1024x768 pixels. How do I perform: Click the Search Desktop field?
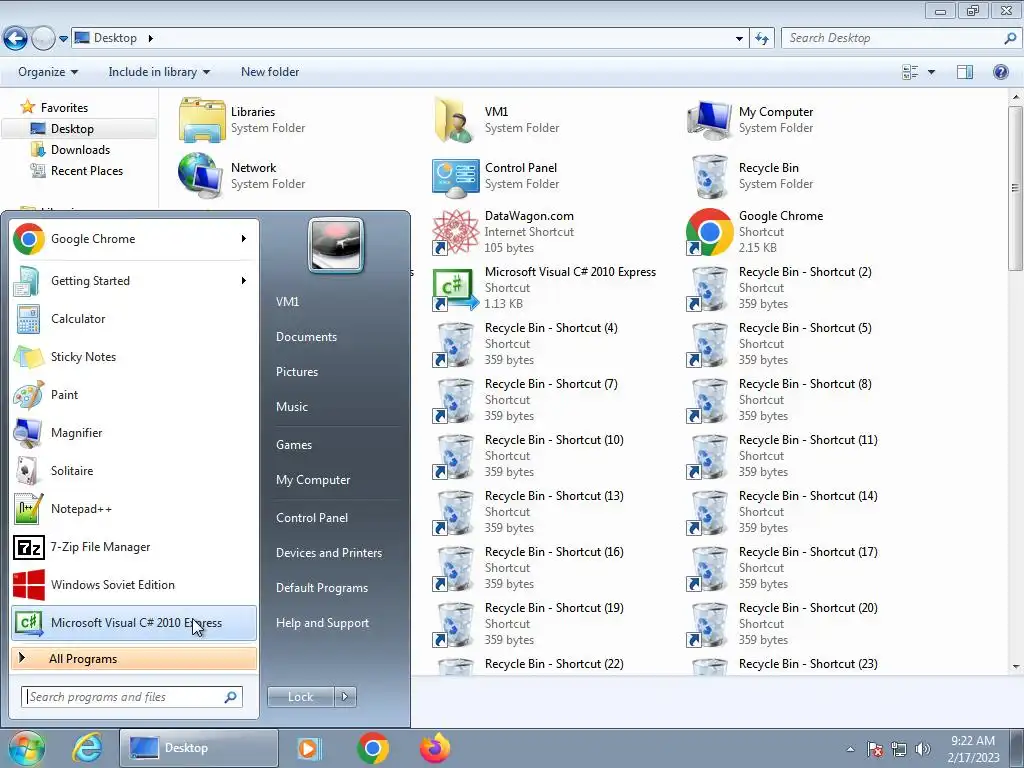(x=901, y=39)
